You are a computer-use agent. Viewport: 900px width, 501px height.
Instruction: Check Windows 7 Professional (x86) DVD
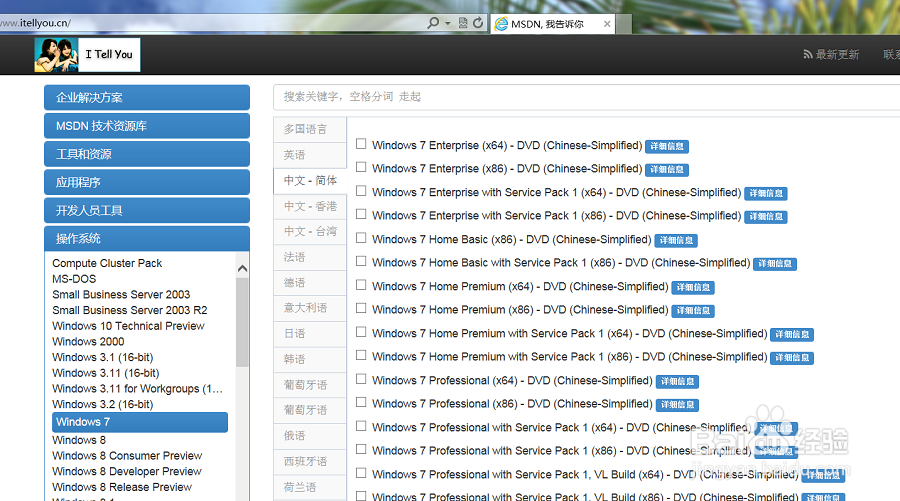click(x=361, y=402)
